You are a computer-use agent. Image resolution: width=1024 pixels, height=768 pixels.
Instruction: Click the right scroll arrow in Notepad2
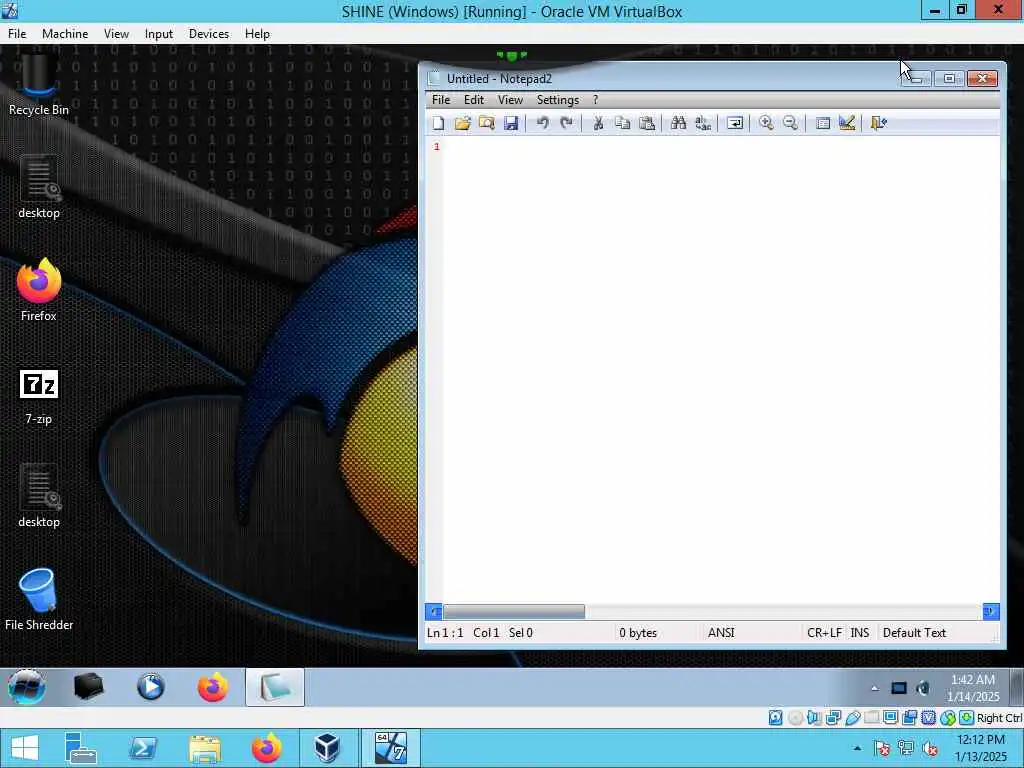coord(991,612)
